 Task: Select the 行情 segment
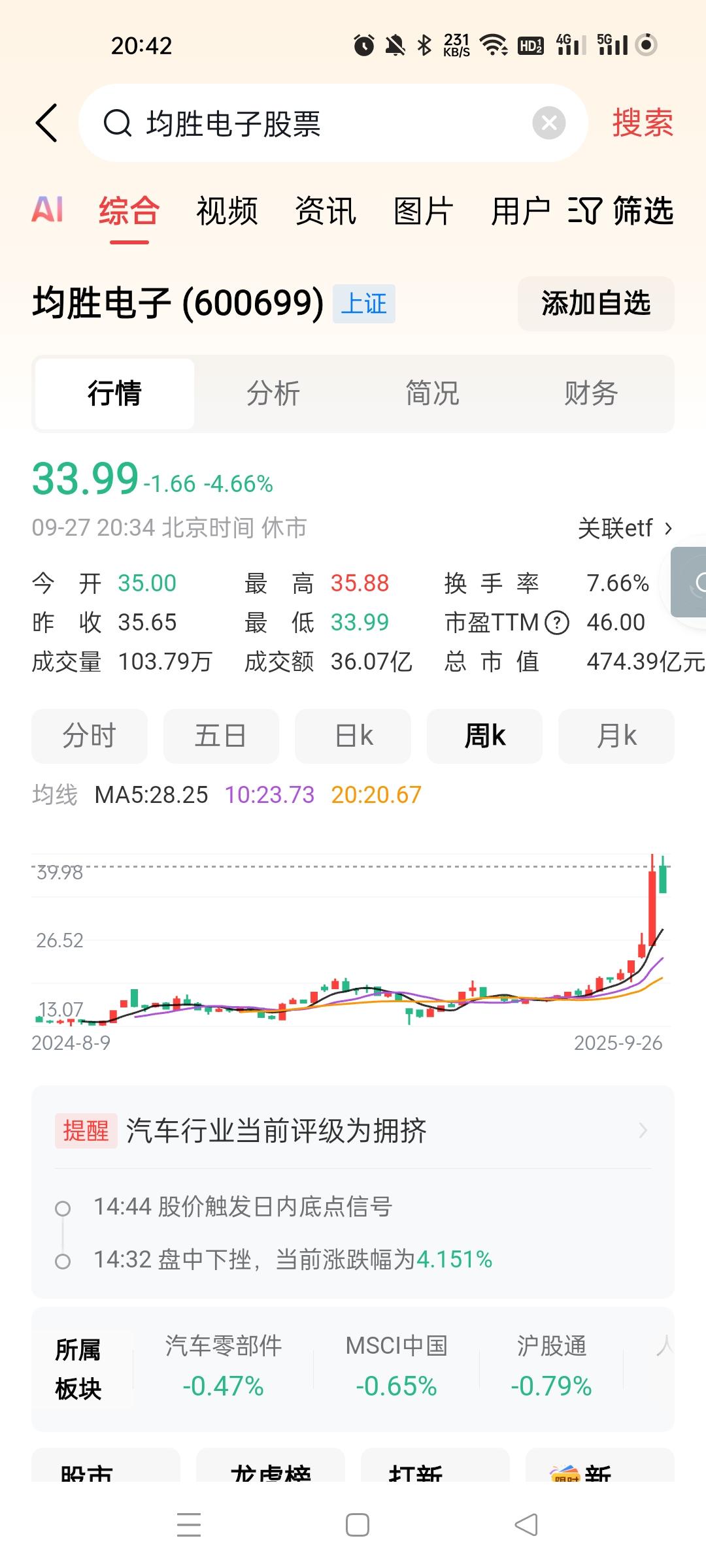[114, 394]
